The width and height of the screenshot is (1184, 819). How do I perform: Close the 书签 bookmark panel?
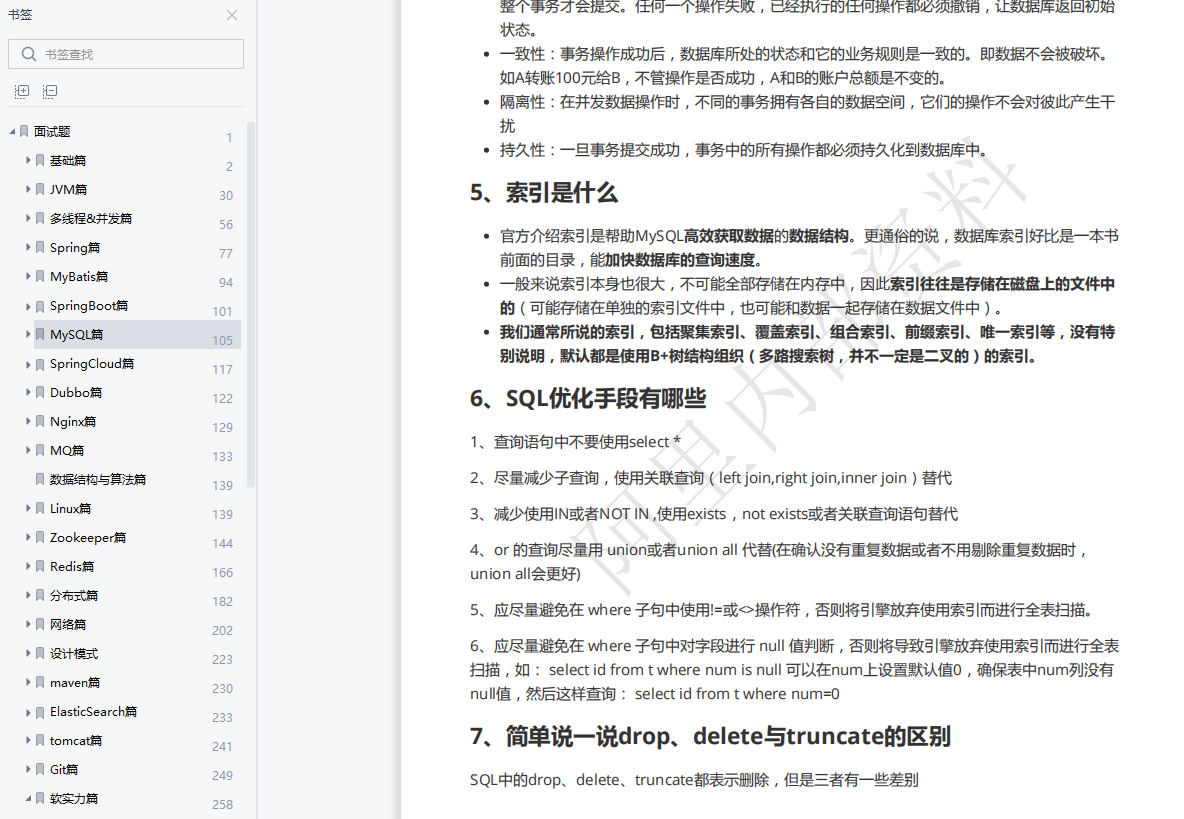pyautogui.click(x=232, y=15)
